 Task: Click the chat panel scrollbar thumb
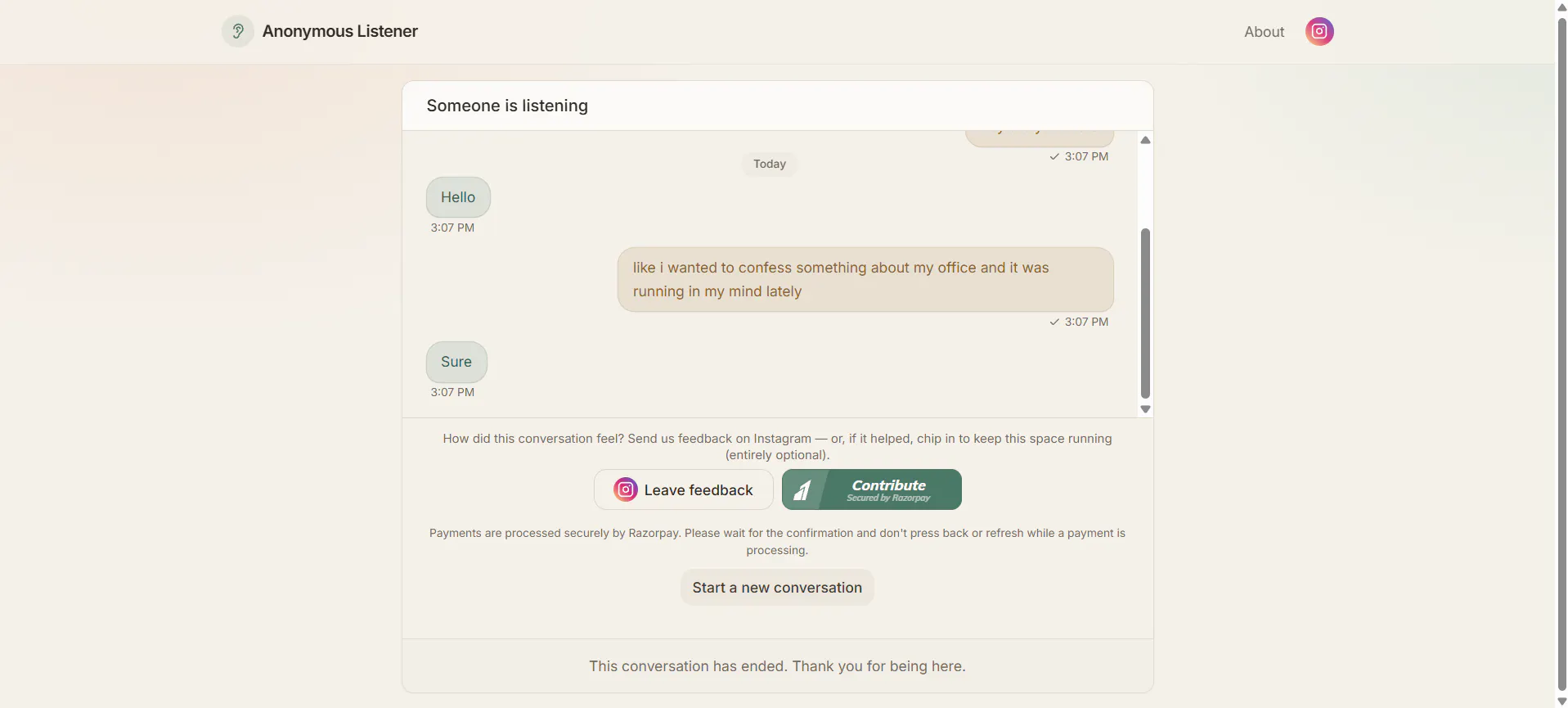click(1145, 313)
